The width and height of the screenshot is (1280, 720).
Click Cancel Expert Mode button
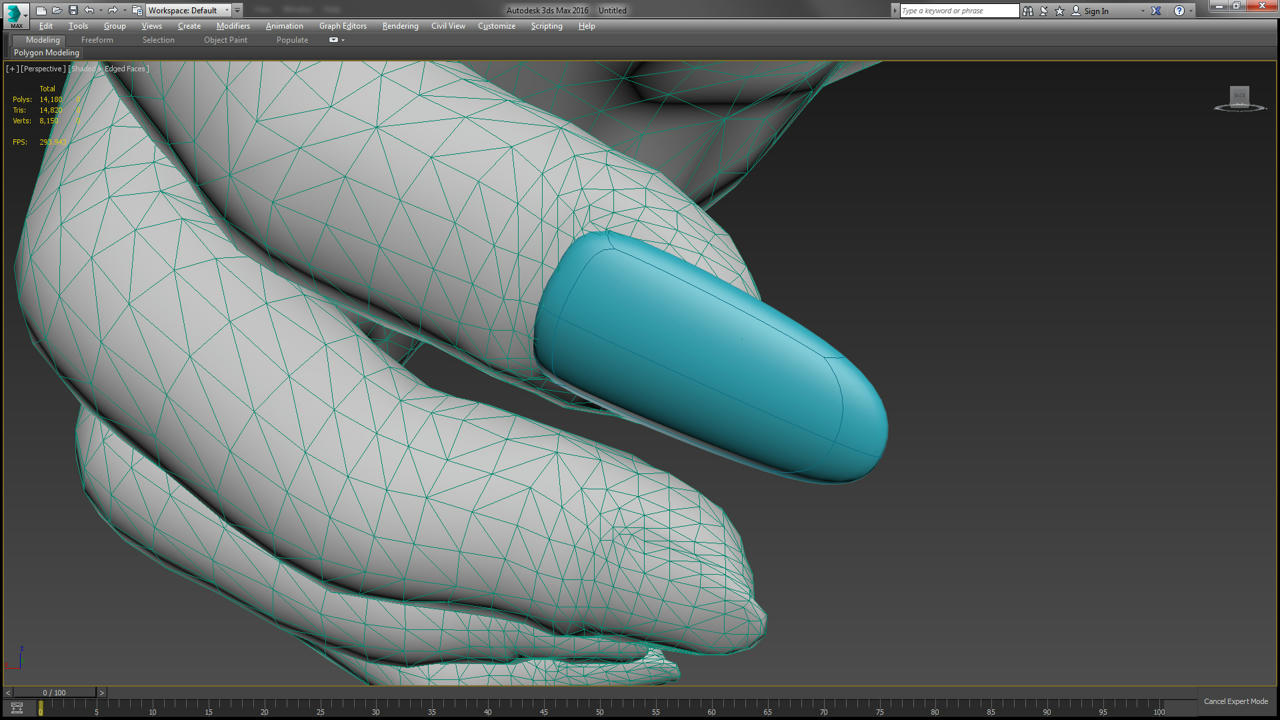pos(1236,701)
